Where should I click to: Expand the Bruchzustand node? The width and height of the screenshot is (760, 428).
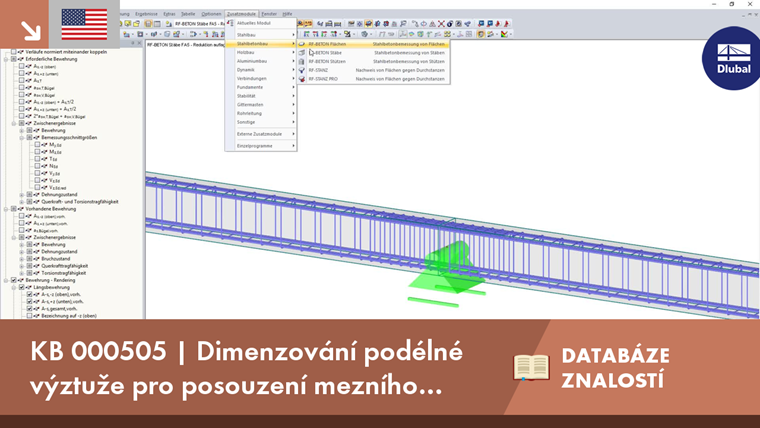[22, 259]
